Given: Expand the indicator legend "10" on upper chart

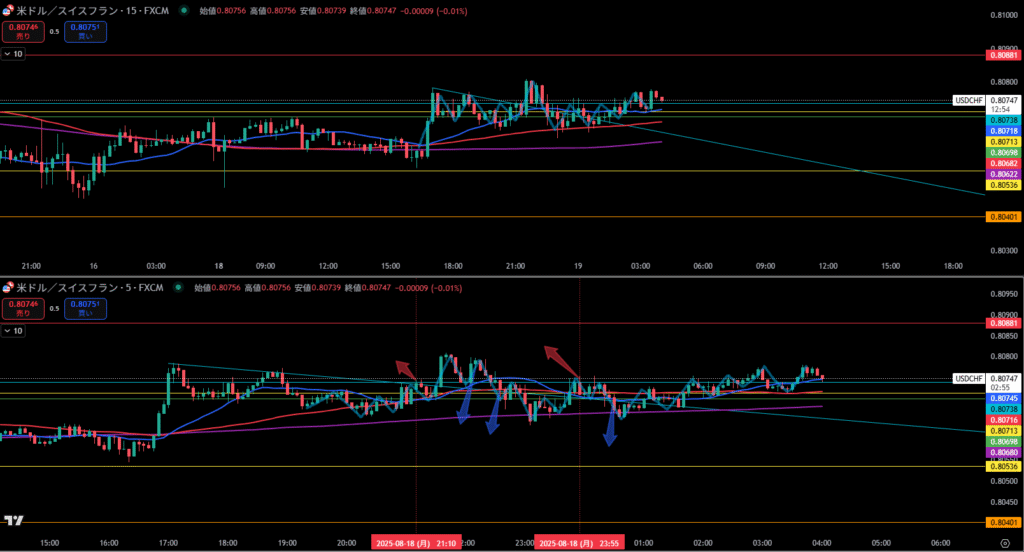Looking at the screenshot, I should [x=13, y=54].
